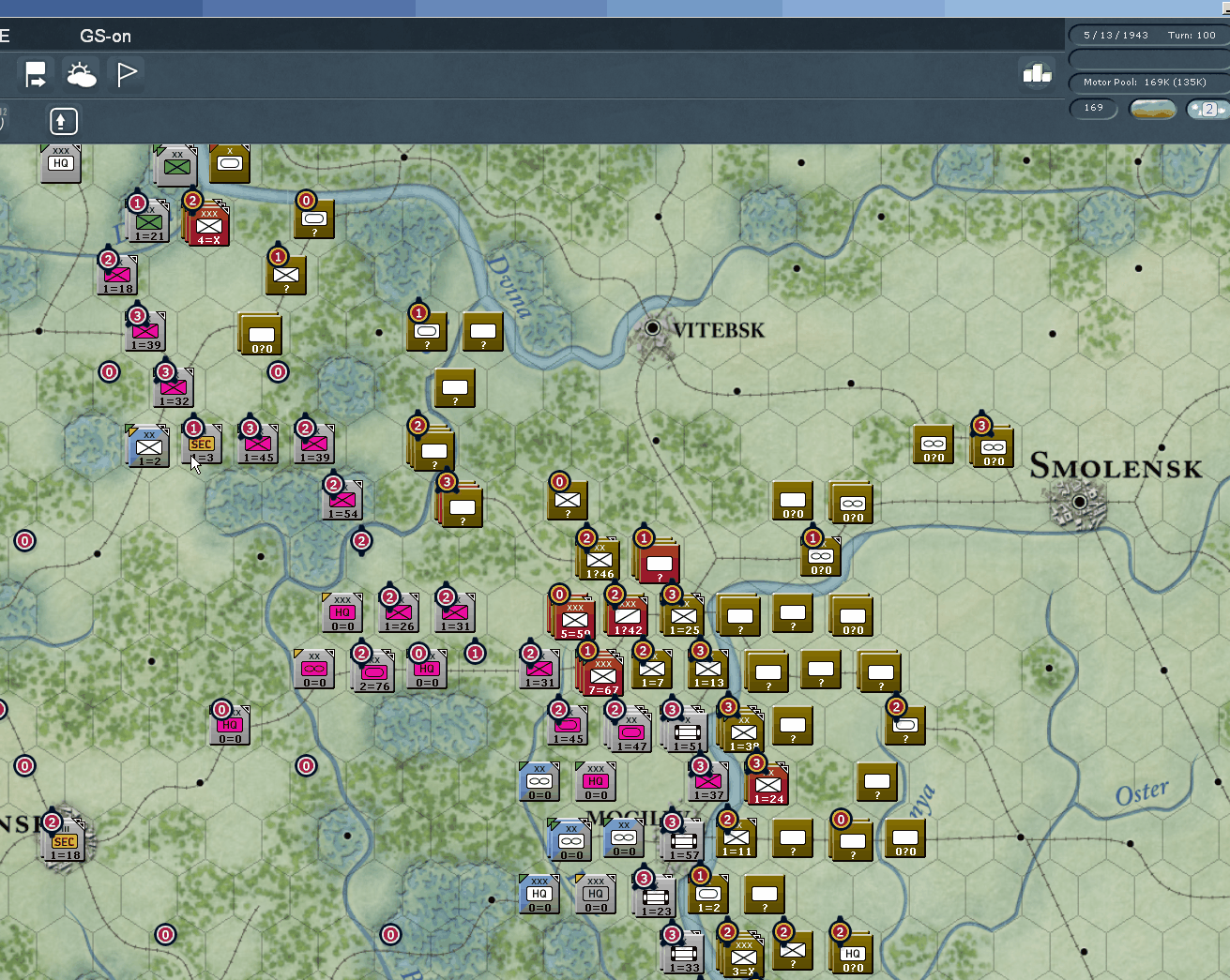This screenshot has width=1230, height=980.
Task: Click the 169 value field
Action: (x=1094, y=109)
